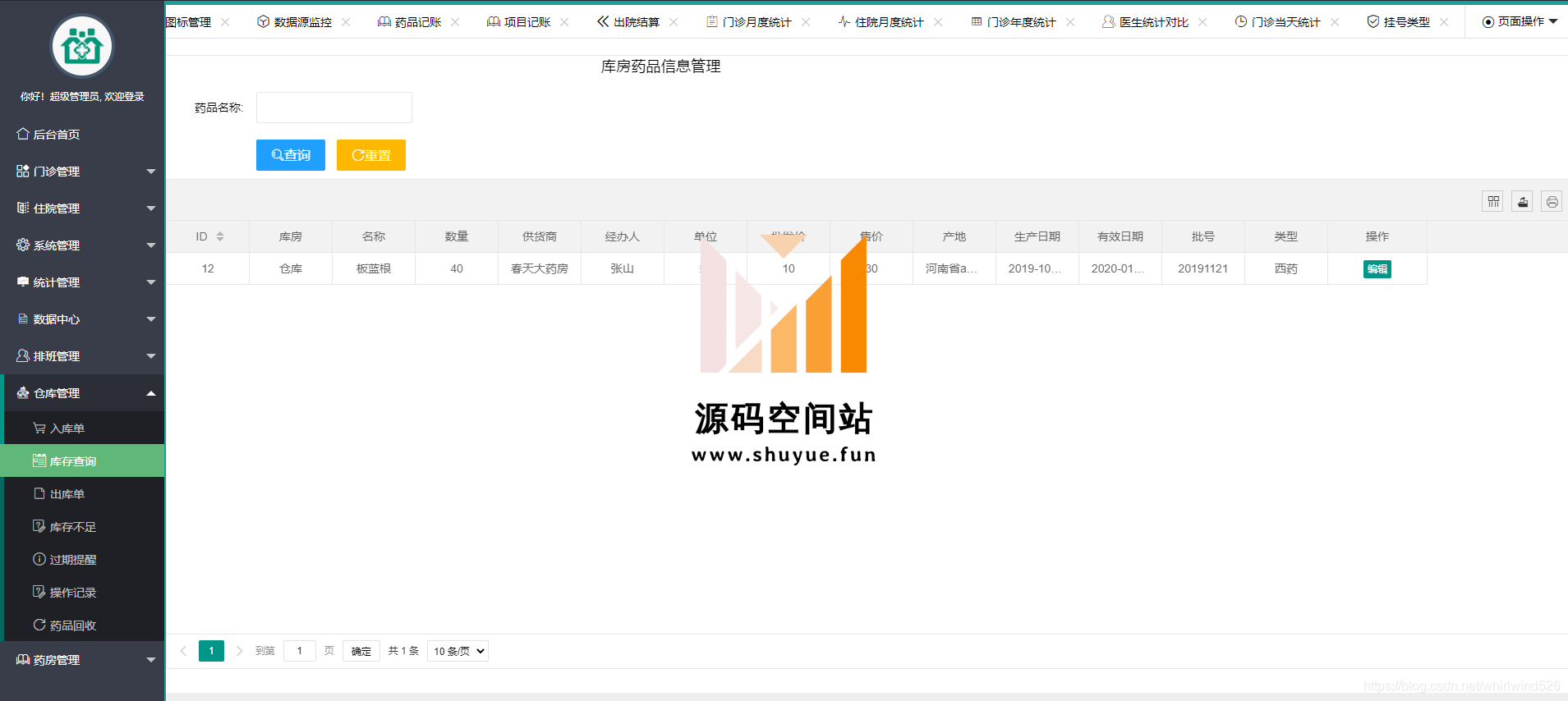The width and height of the screenshot is (1568, 701).
Task: Switch to the 数据源监控 tab
Action: tap(295, 22)
